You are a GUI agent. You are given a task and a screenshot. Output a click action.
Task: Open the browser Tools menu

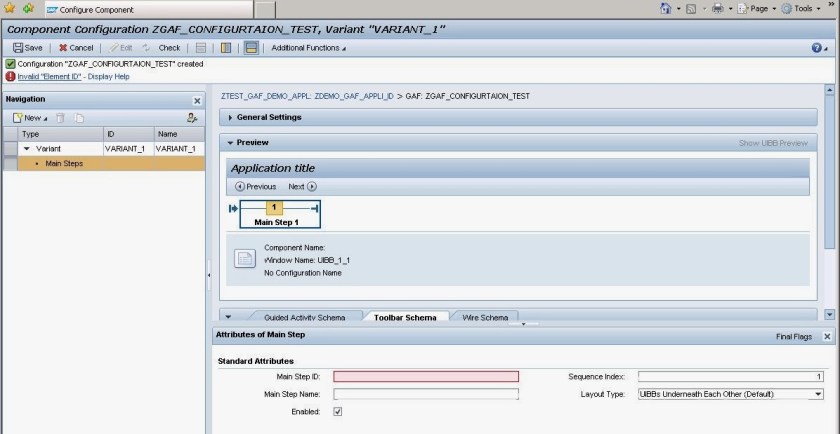[x=801, y=9]
